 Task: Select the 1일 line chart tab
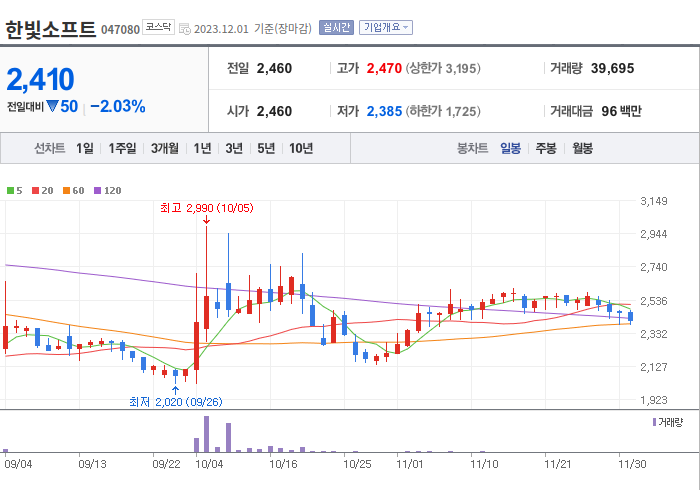(85, 148)
